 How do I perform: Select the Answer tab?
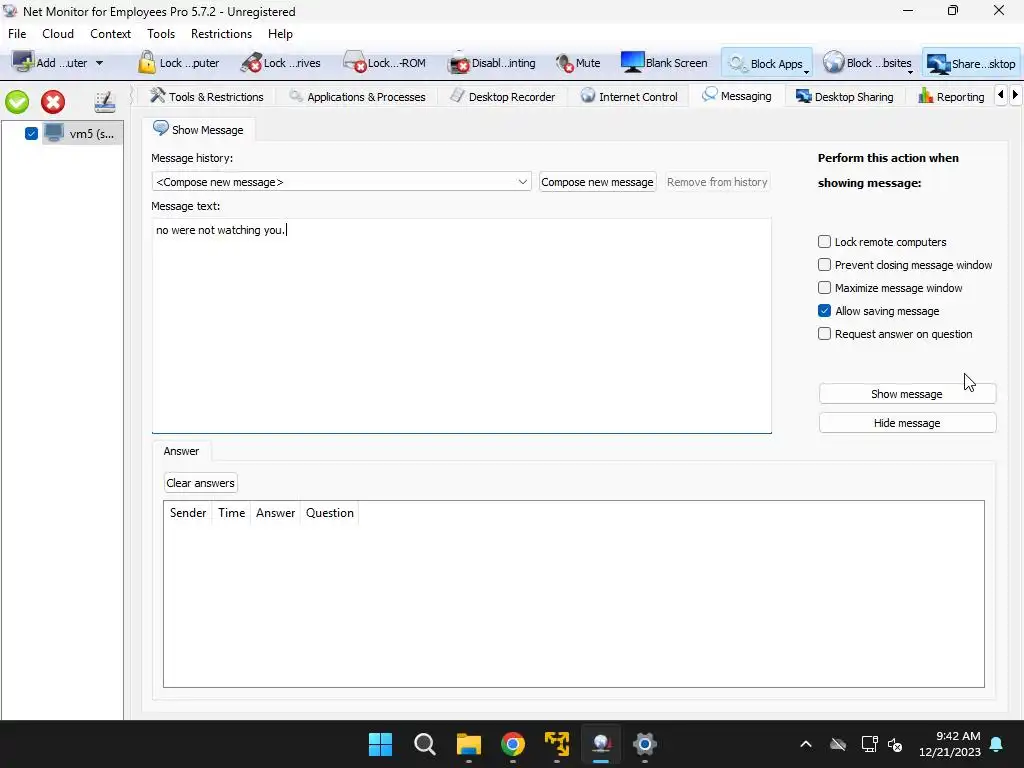pos(181,451)
